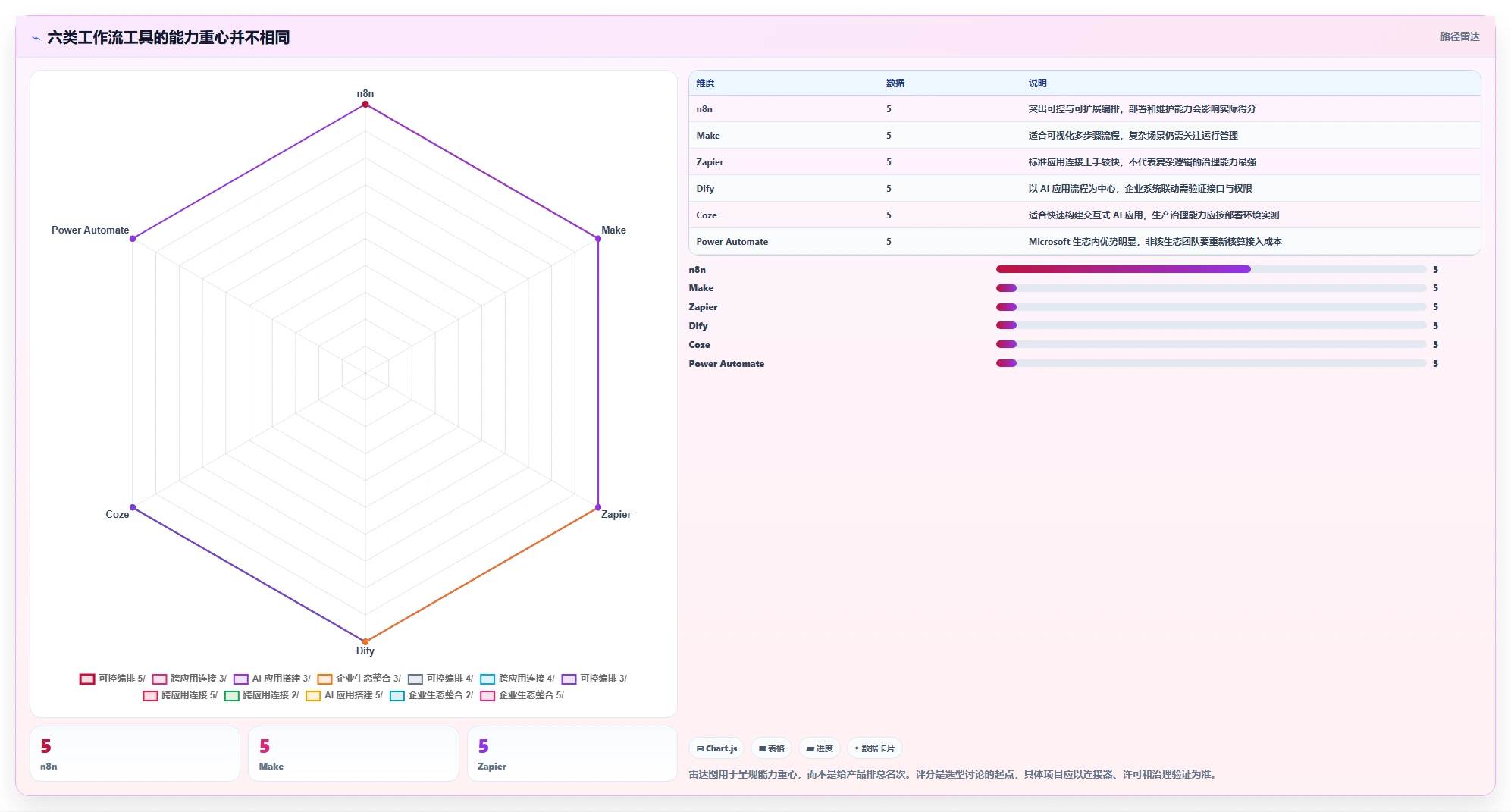Toggle legend item 企业生态整合 3/
The image size is (1511, 812).
[359, 679]
